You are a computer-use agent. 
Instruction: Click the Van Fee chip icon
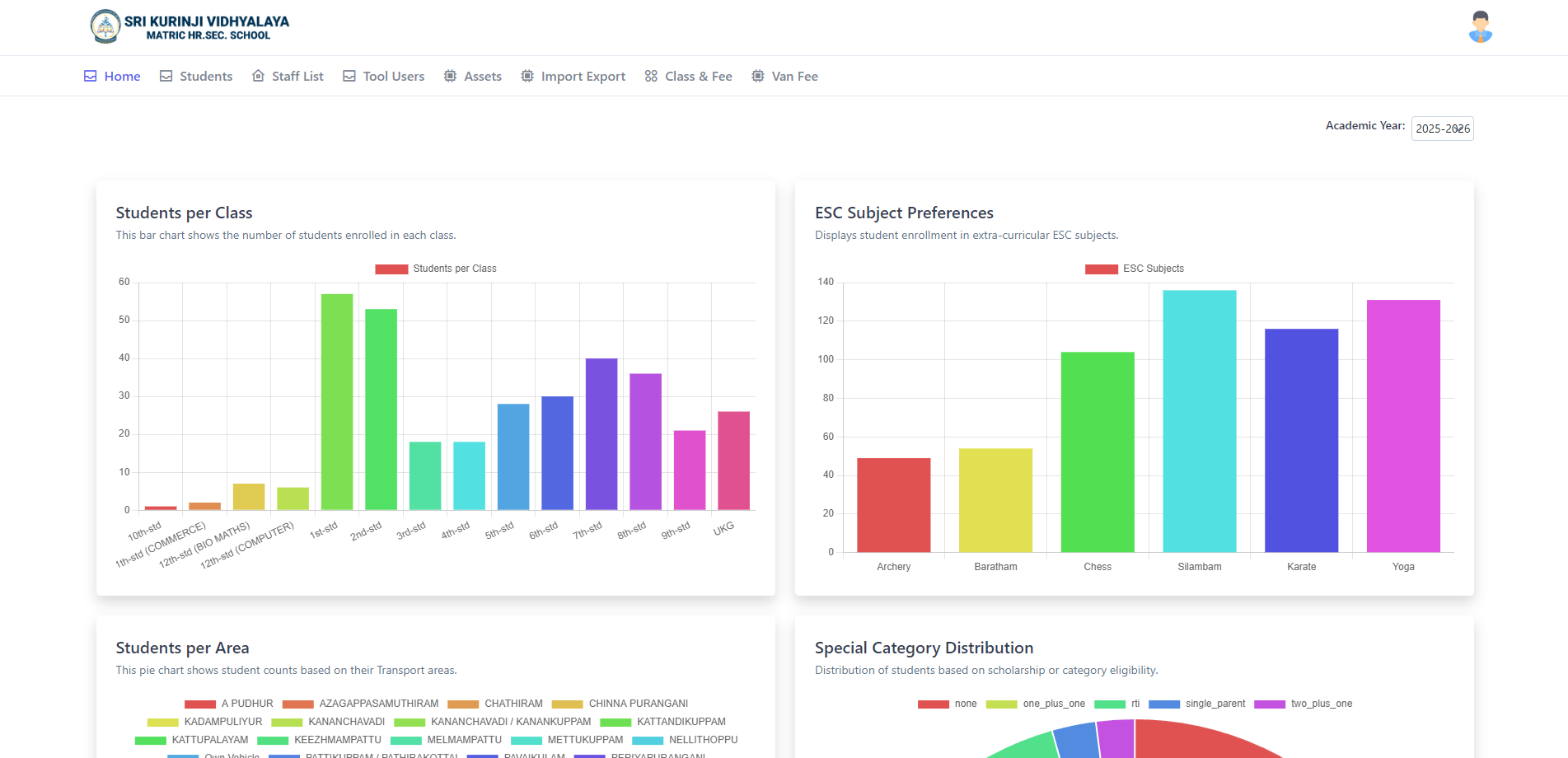(x=757, y=76)
